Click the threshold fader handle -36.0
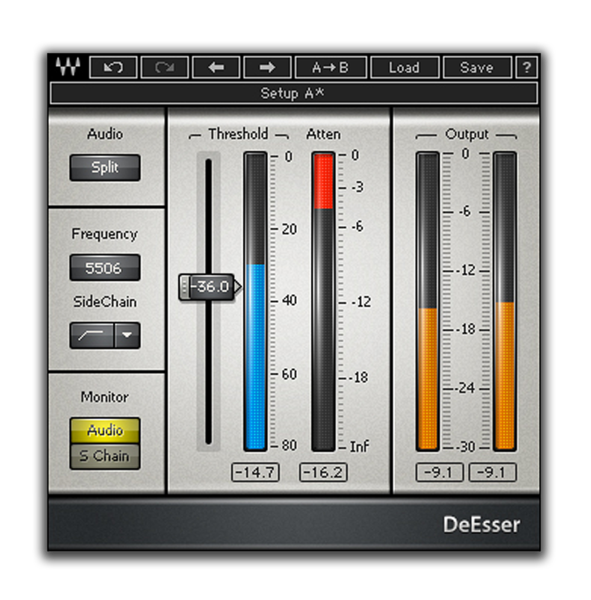This screenshot has height=600, width=591. tap(209, 287)
